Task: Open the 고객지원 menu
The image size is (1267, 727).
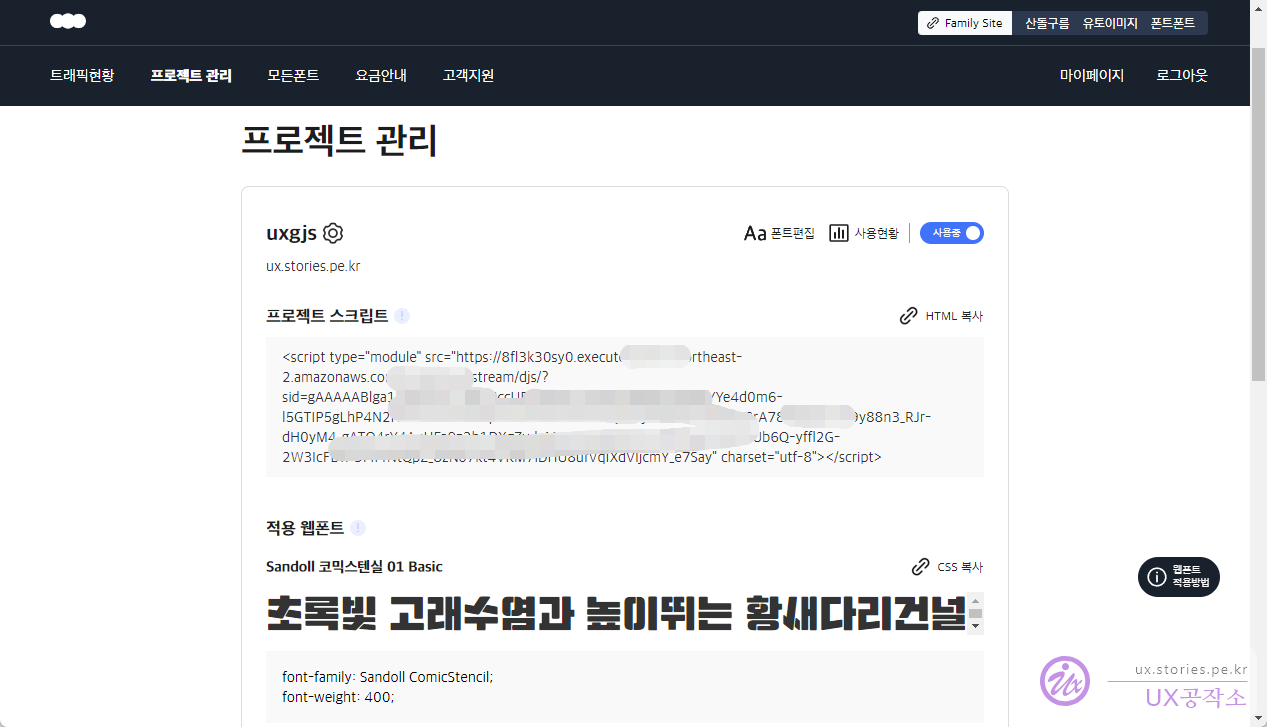Action: click(x=469, y=75)
